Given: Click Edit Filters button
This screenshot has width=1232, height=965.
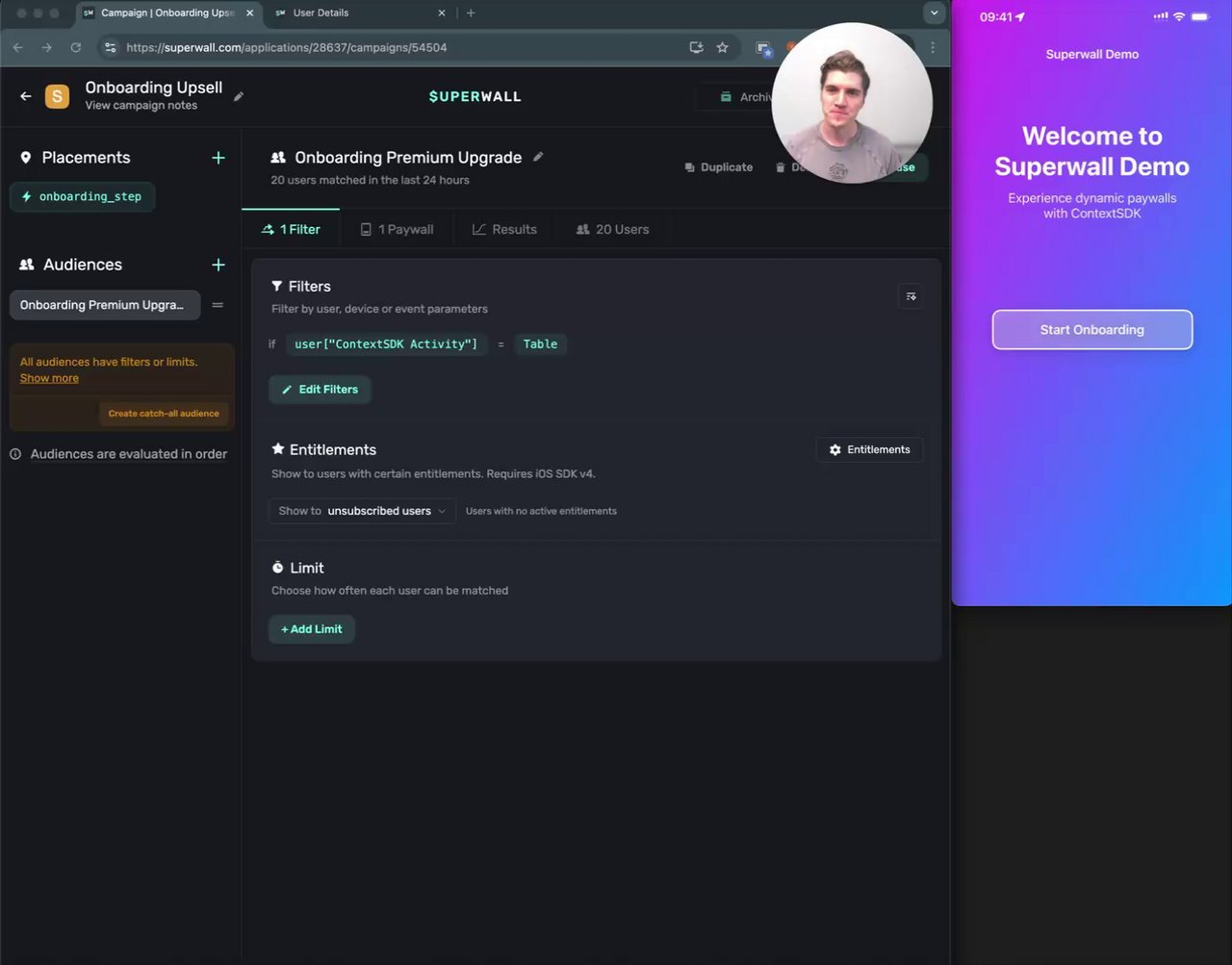Looking at the screenshot, I should tap(320, 390).
